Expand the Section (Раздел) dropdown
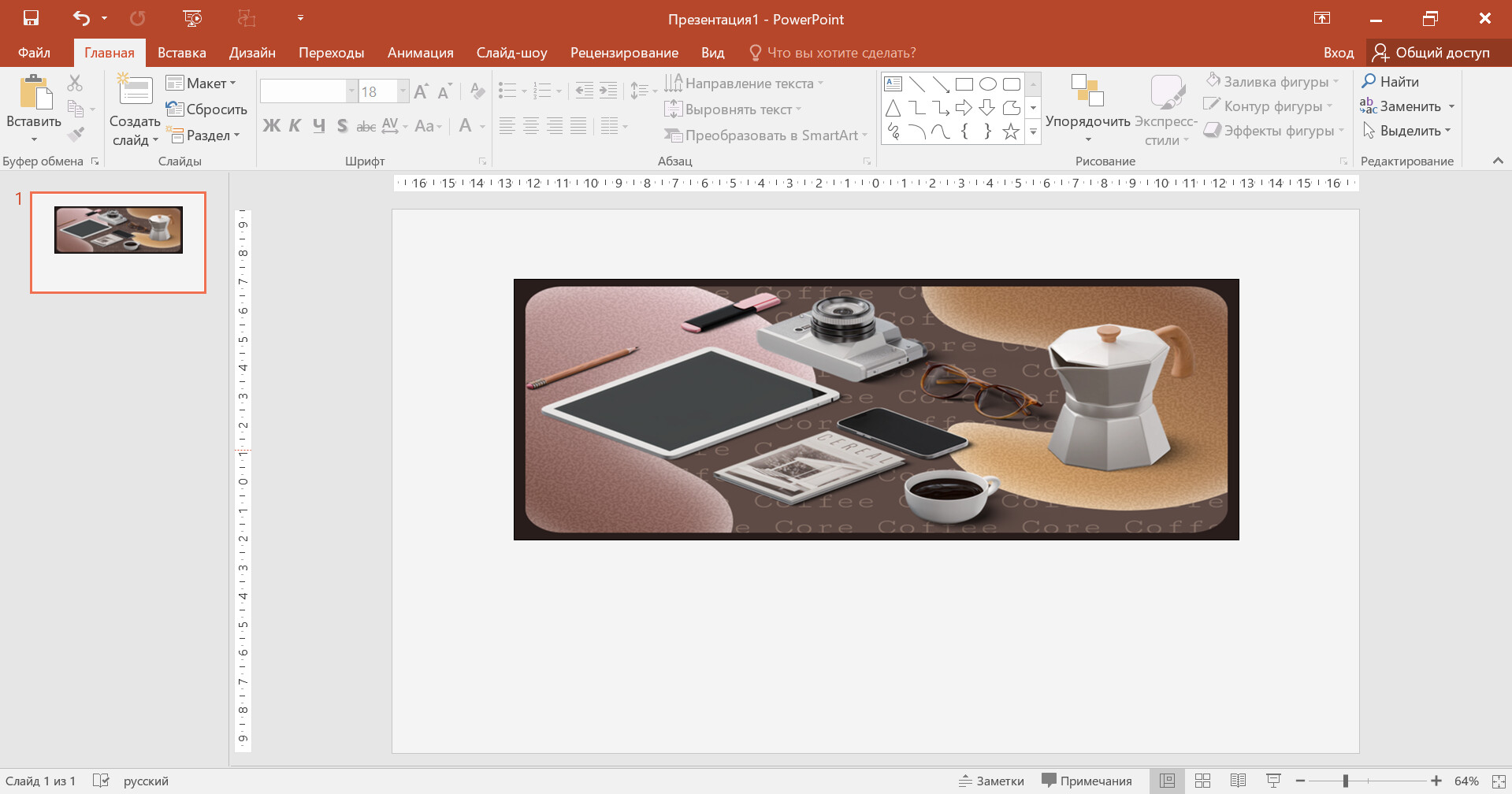 202,135
